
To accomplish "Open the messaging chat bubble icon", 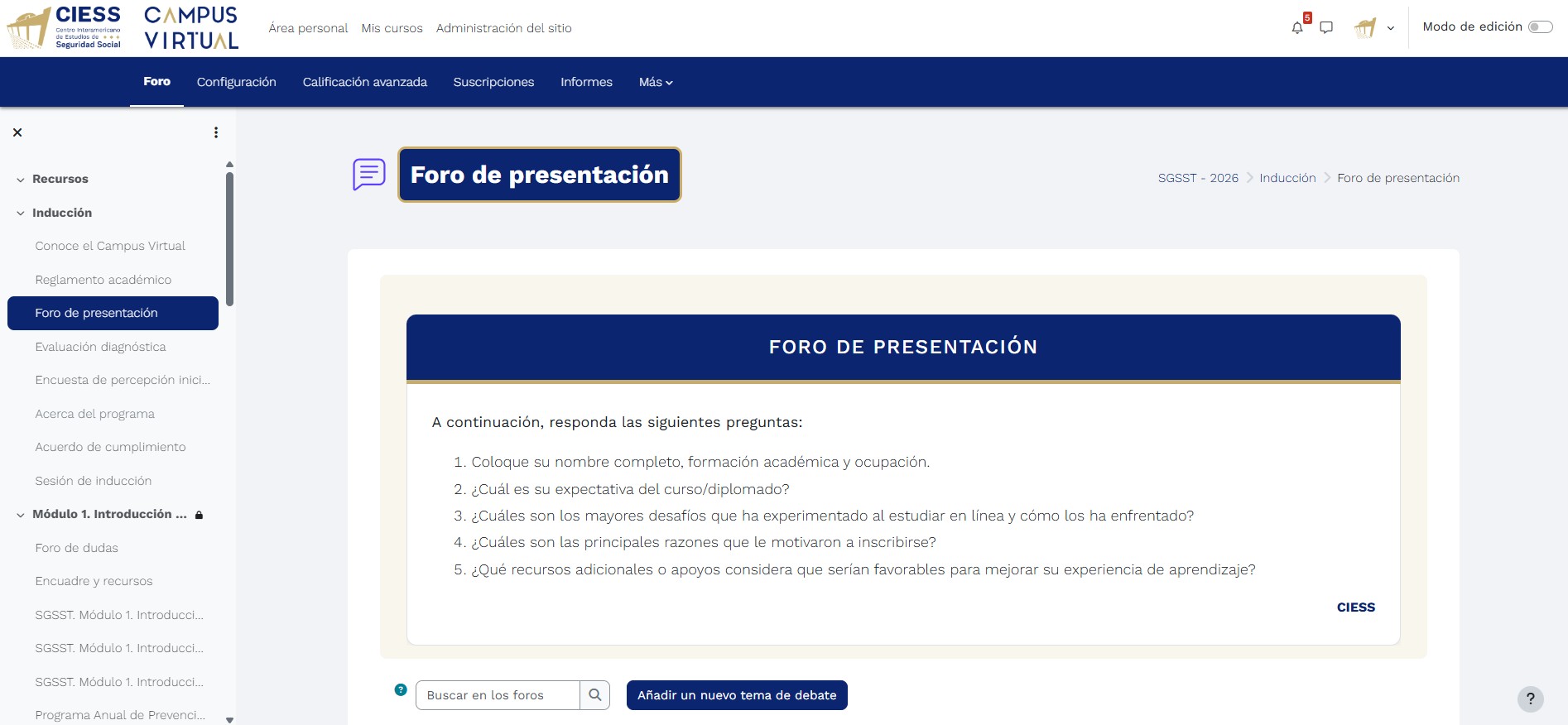I will coord(1326,27).
